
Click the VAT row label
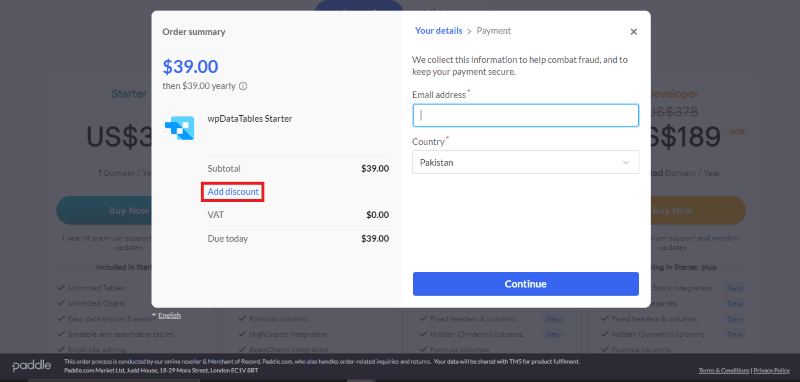click(215, 215)
